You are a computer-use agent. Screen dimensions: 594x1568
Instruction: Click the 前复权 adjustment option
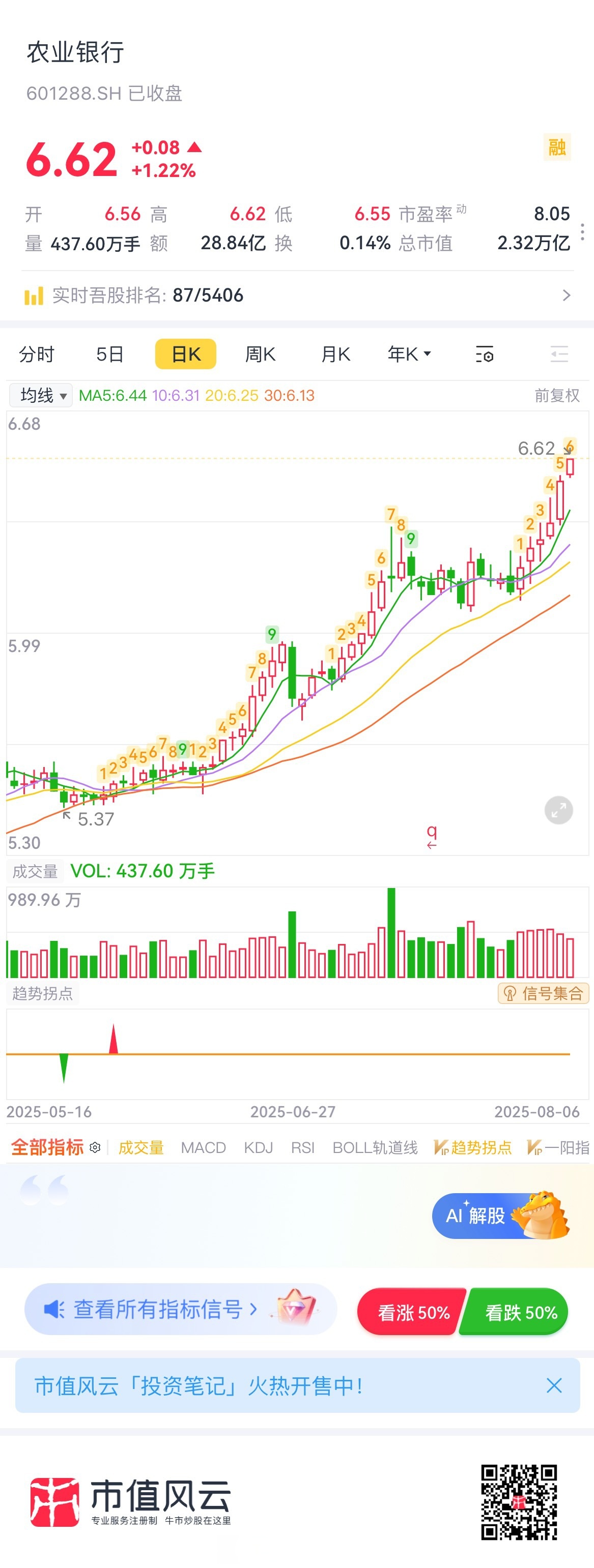[x=556, y=396]
